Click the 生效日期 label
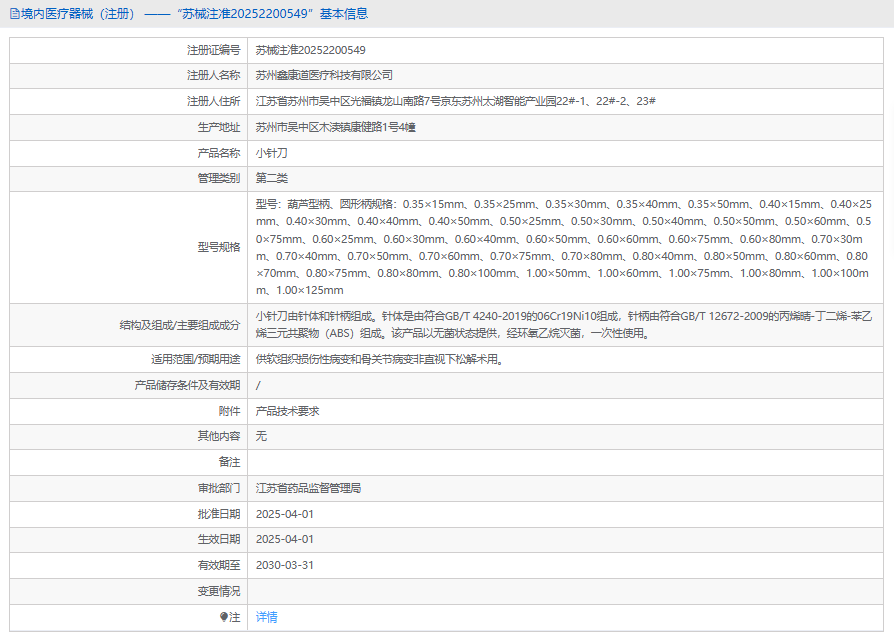The height and width of the screenshot is (636, 894). [x=219, y=540]
